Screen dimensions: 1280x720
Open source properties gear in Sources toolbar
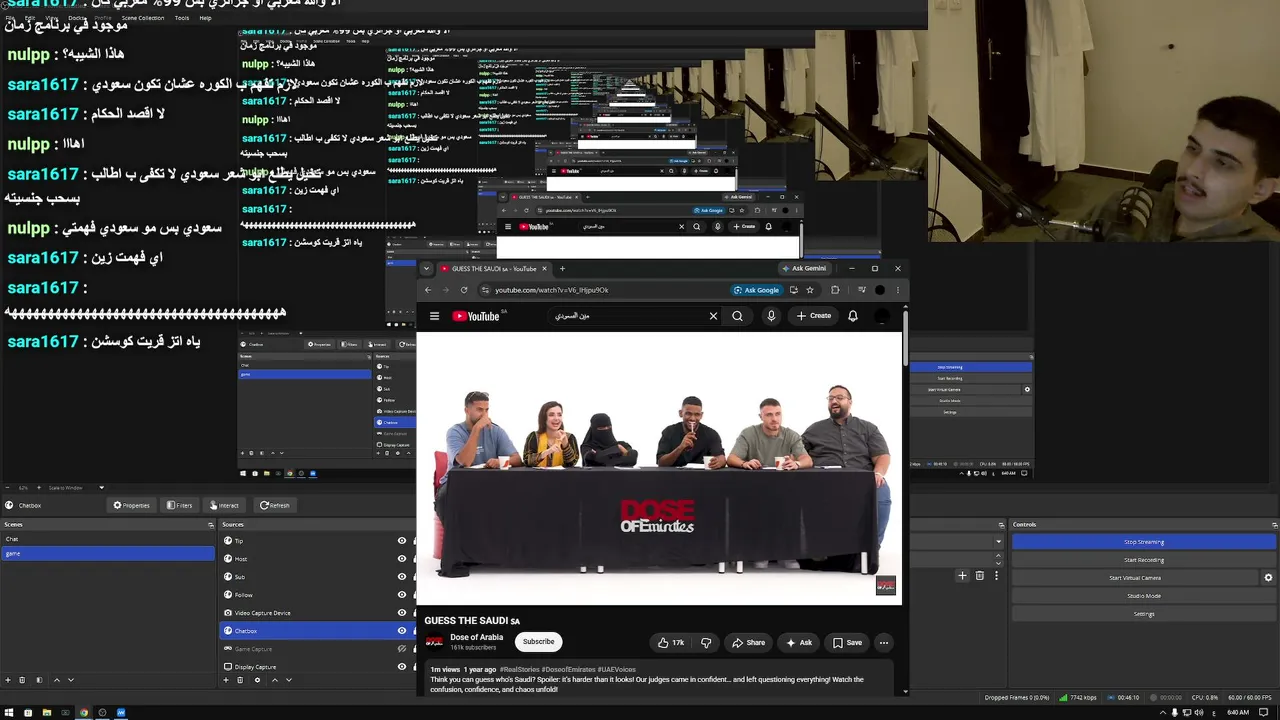257,680
